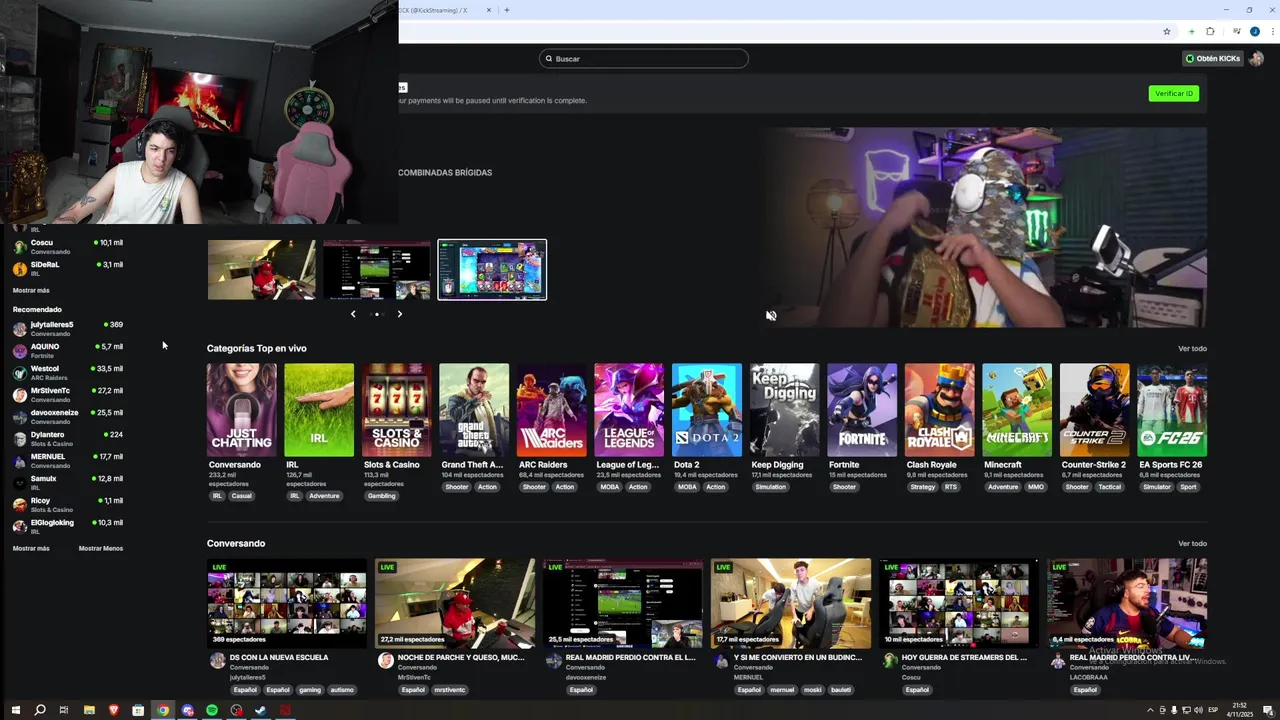Image resolution: width=1280 pixels, height=720 pixels.
Task: Open Steam from the Windows taskbar
Action: (261, 710)
